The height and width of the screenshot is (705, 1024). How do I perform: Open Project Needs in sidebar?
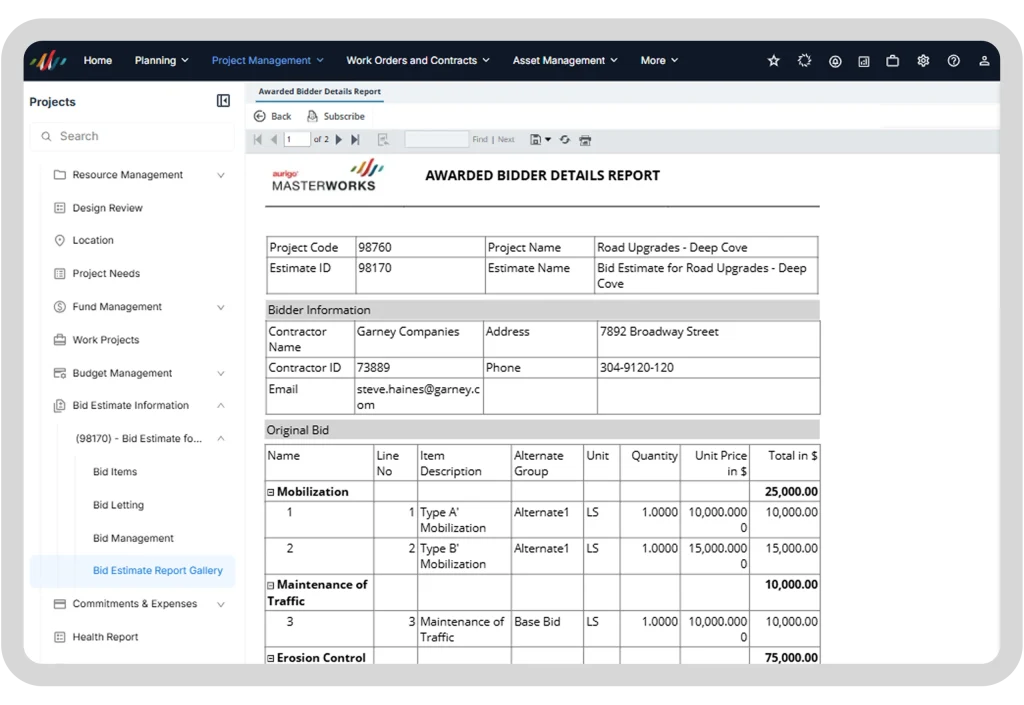(106, 274)
